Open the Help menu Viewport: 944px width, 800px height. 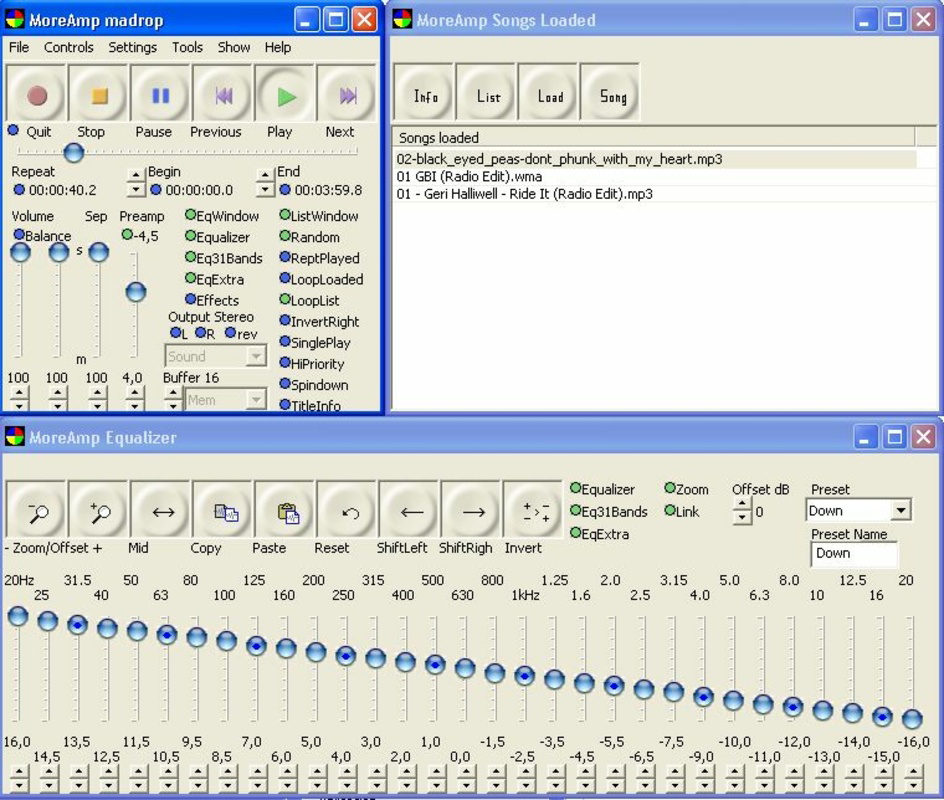[278, 47]
